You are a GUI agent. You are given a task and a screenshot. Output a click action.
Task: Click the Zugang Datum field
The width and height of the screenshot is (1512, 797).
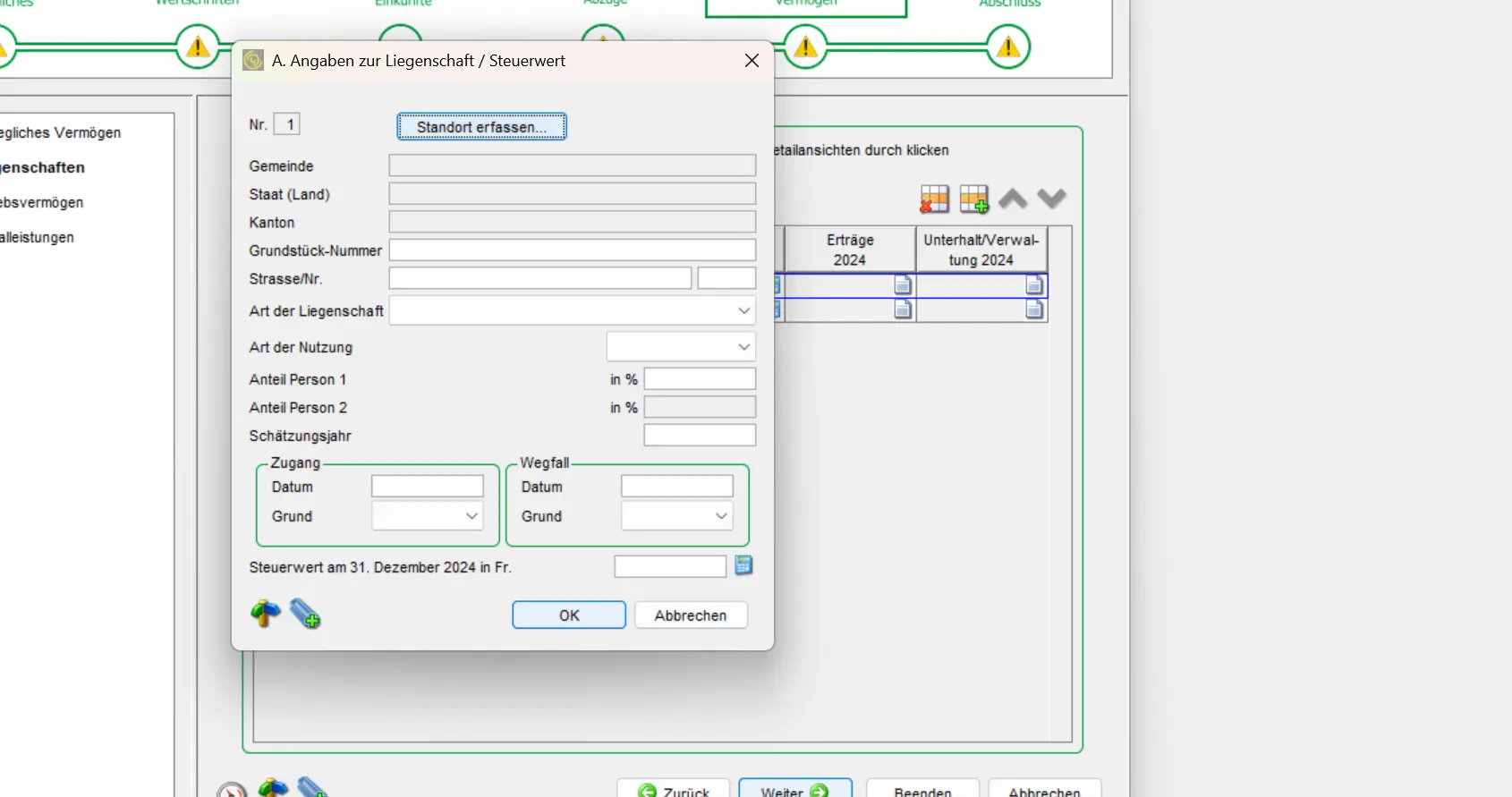[428, 487]
